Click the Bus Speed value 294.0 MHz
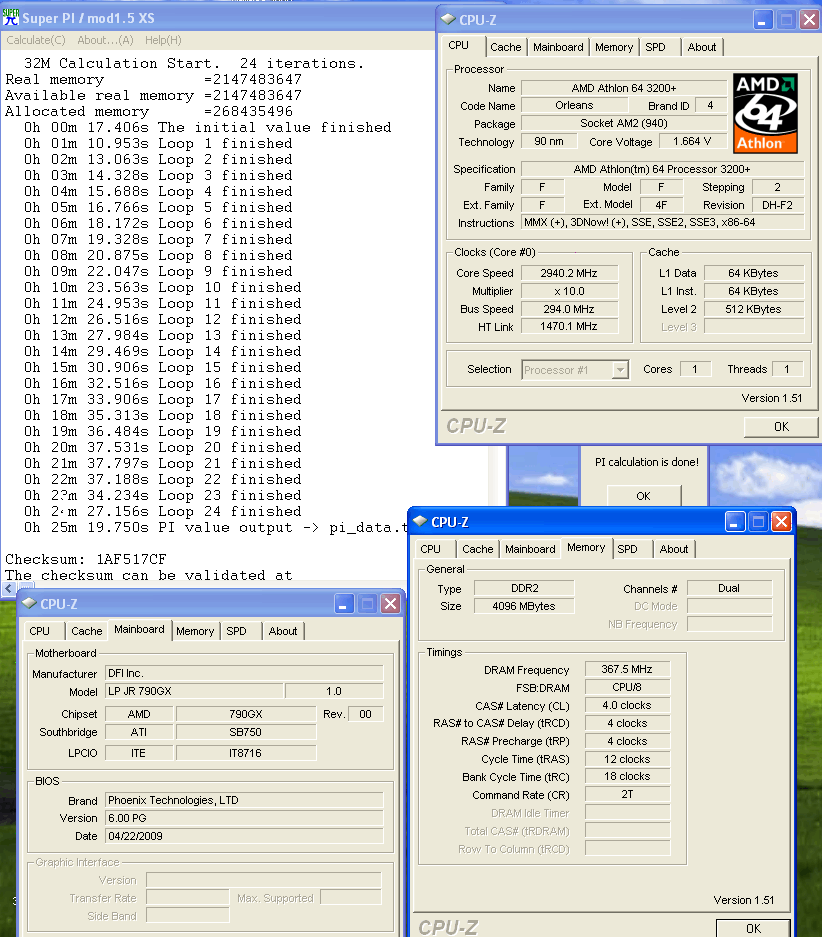Screen dimensions: 822x937 coord(569,309)
